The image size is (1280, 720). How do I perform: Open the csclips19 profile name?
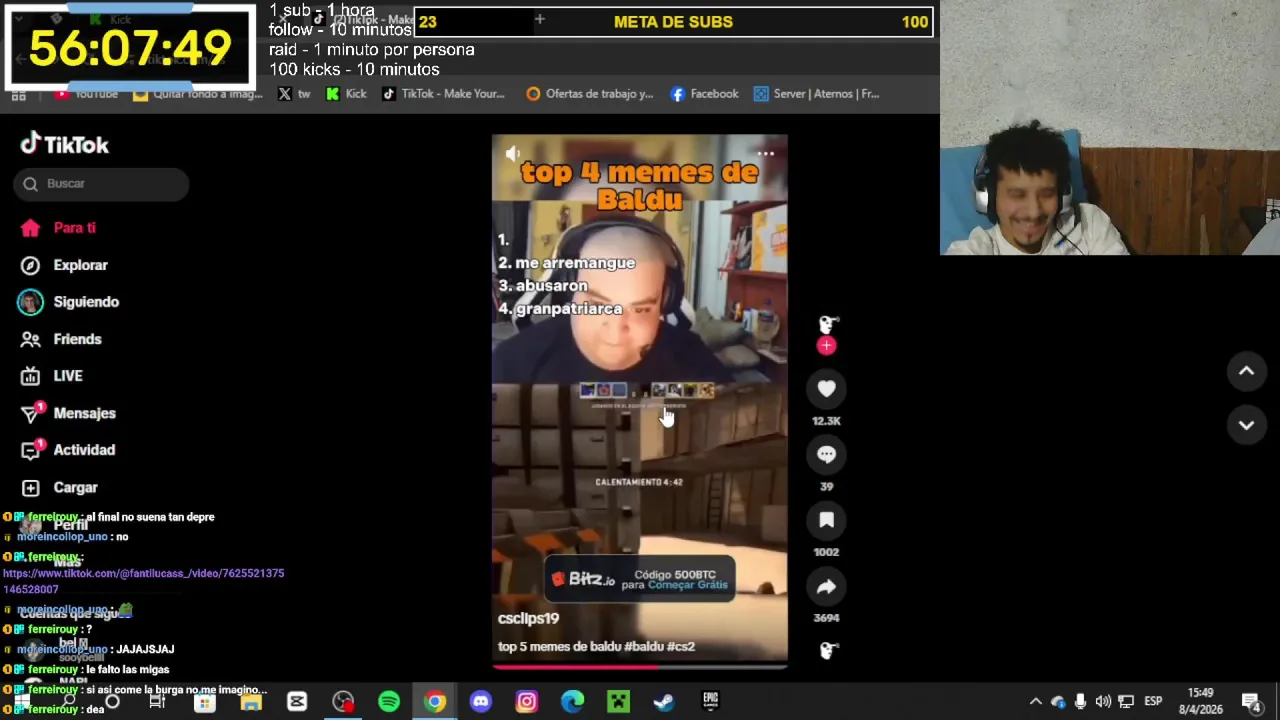point(528,619)
